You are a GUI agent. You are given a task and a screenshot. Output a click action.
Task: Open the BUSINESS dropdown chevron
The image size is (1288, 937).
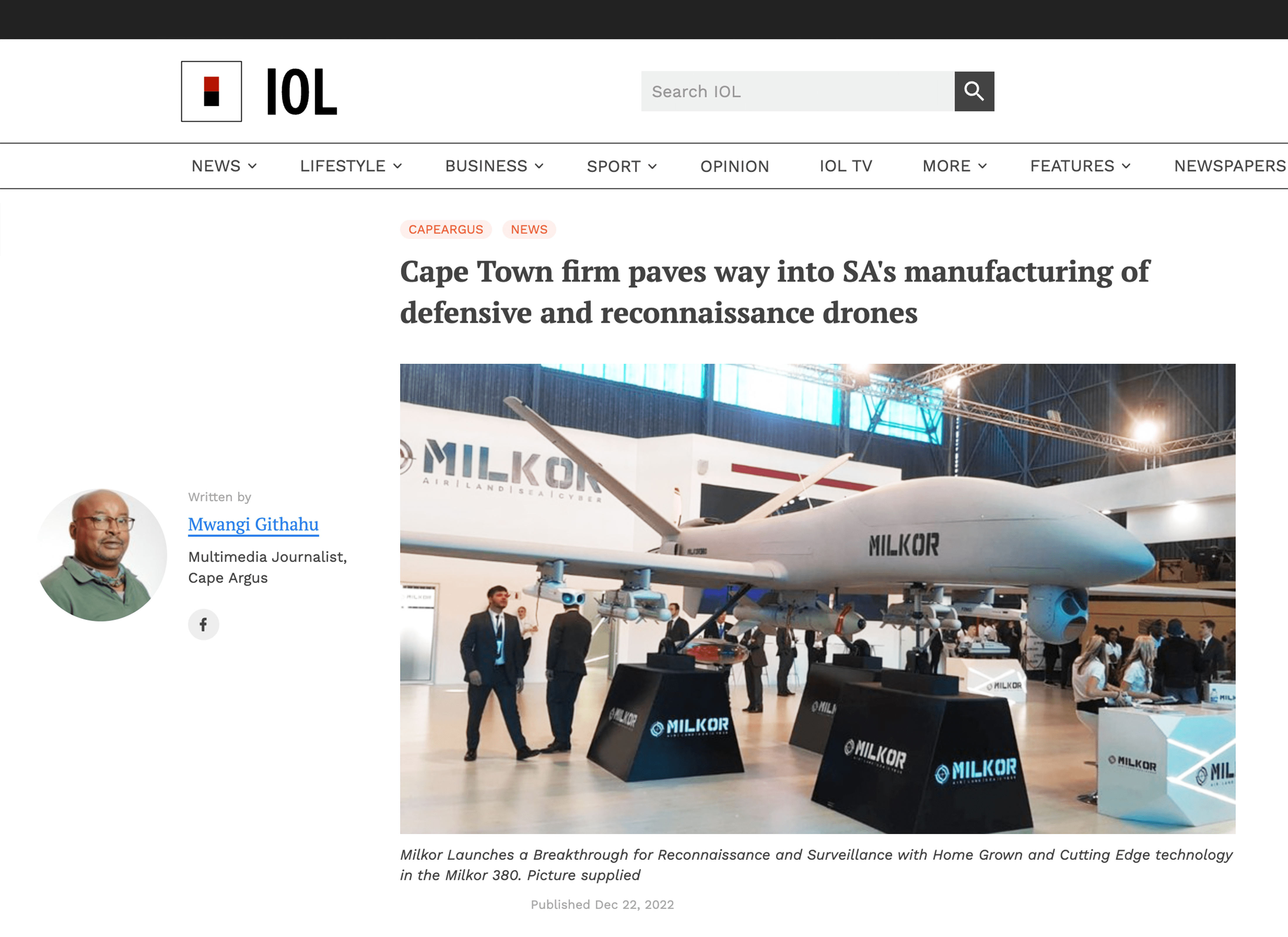point(539,166)
